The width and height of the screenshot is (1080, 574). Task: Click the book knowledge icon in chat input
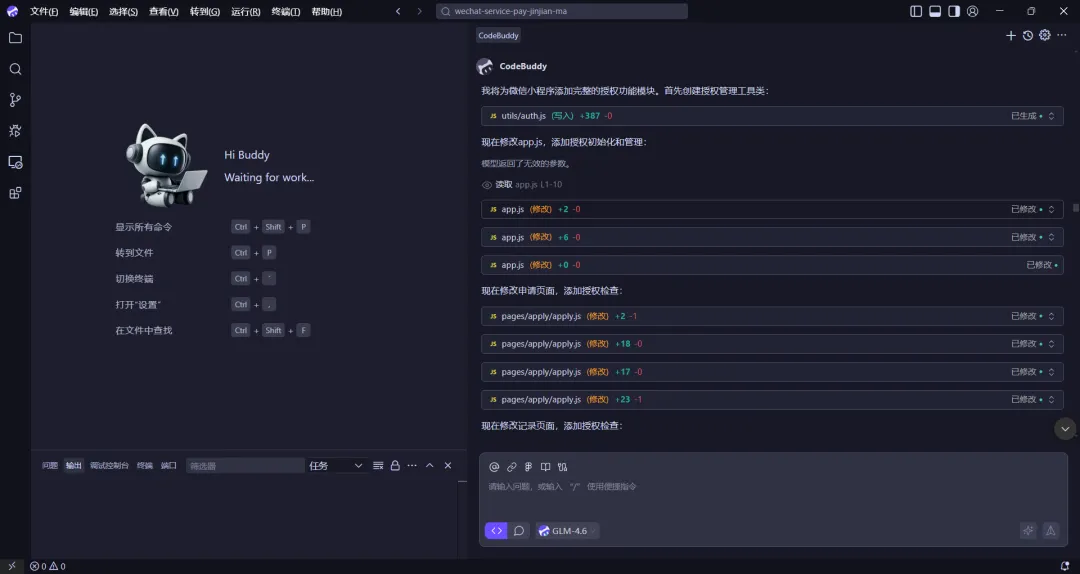click(x=546, y=467)
